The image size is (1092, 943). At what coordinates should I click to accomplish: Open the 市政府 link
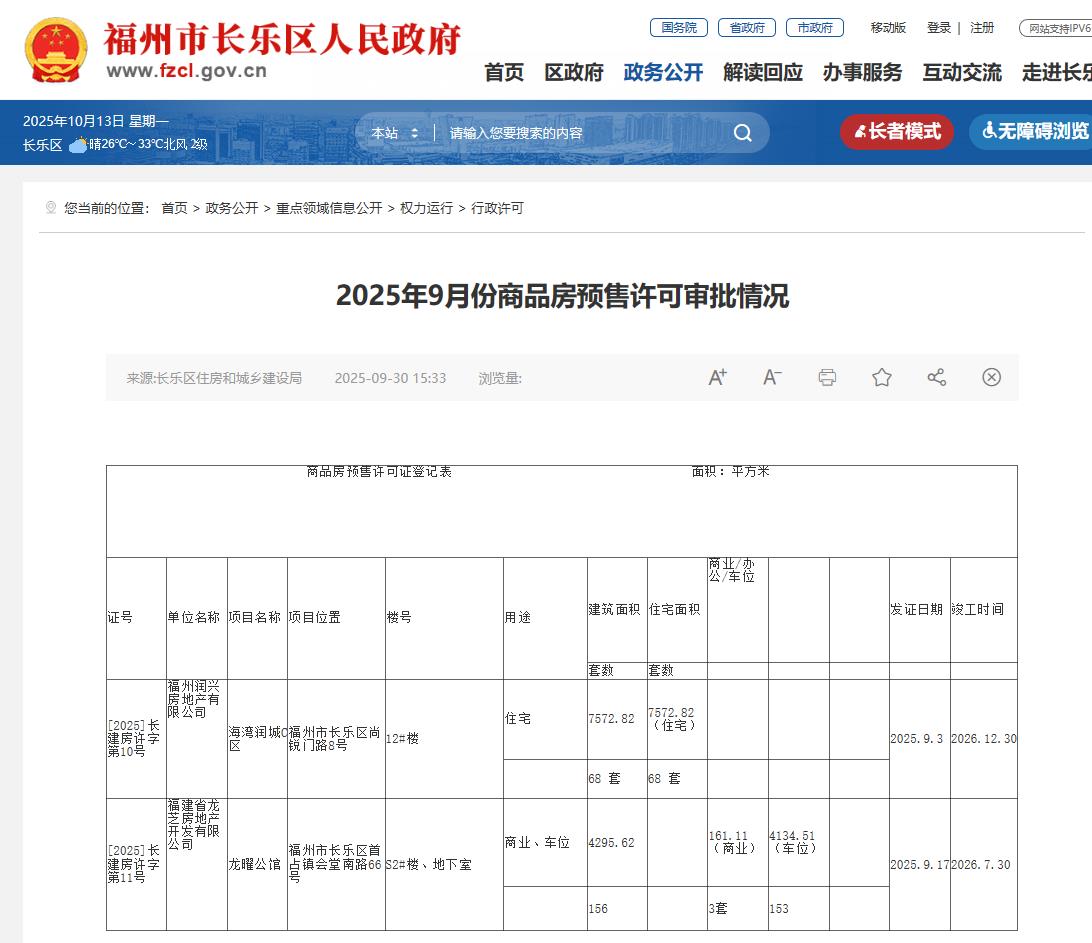(814, 28)
